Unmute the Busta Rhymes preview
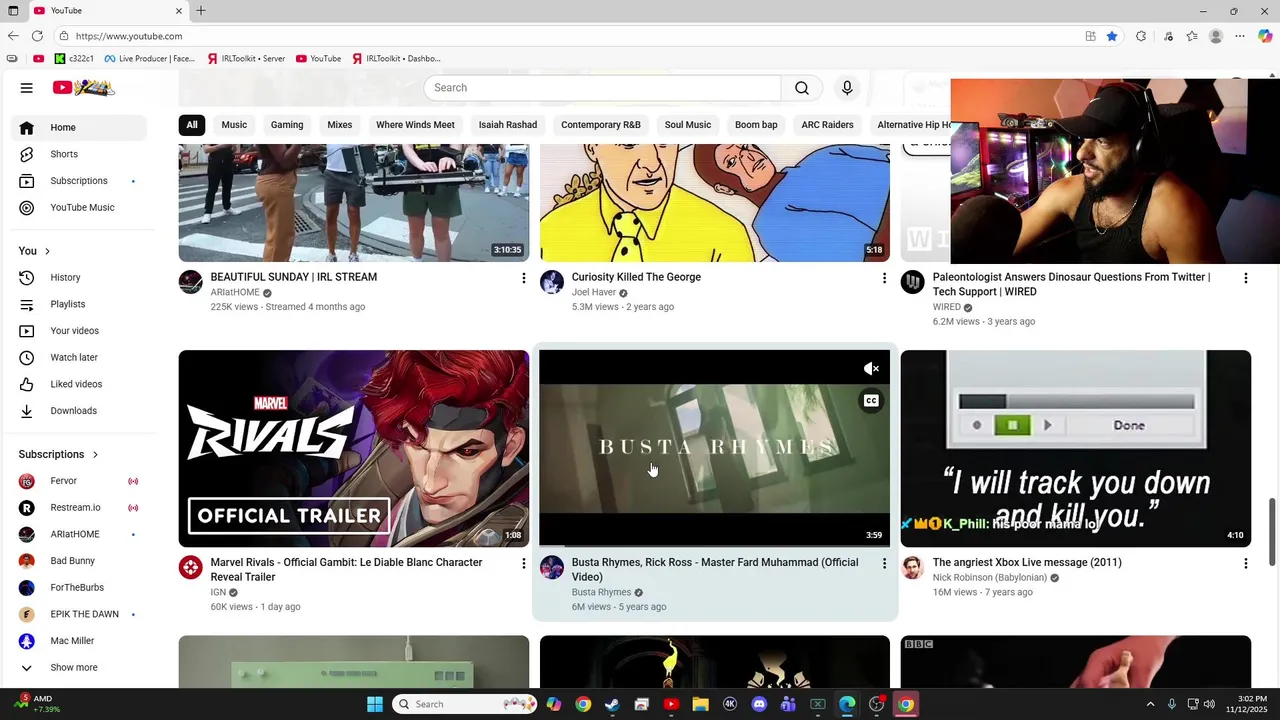Screen dimensions: 1280x720 (872, 369)
